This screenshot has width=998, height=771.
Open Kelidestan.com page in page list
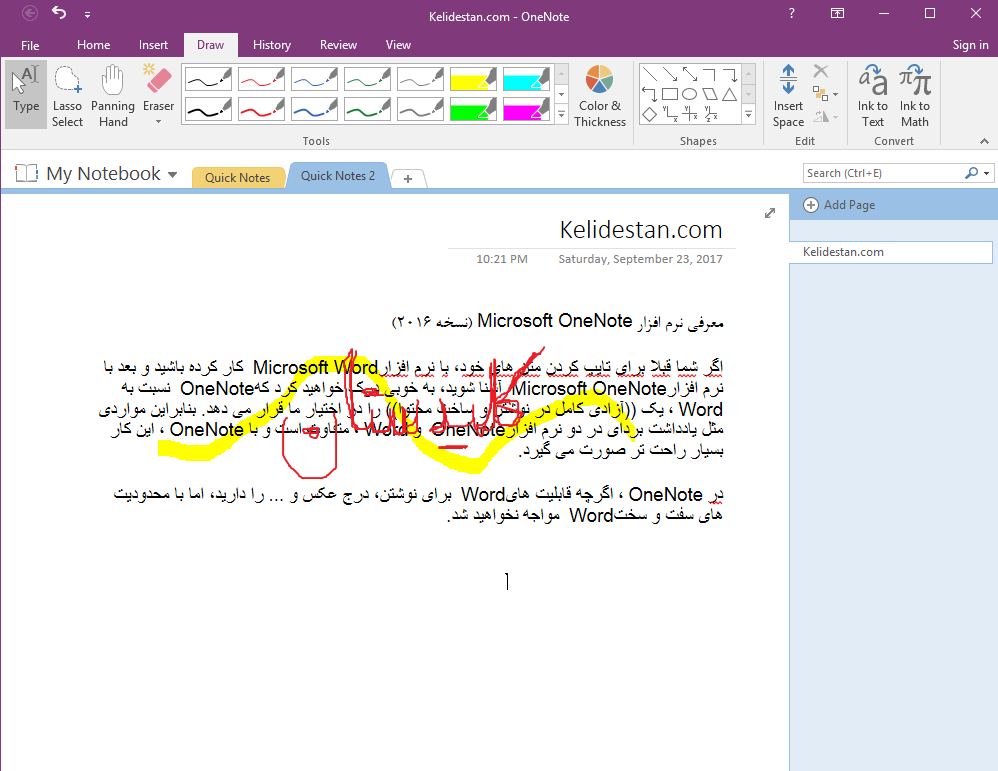point(890,252)
